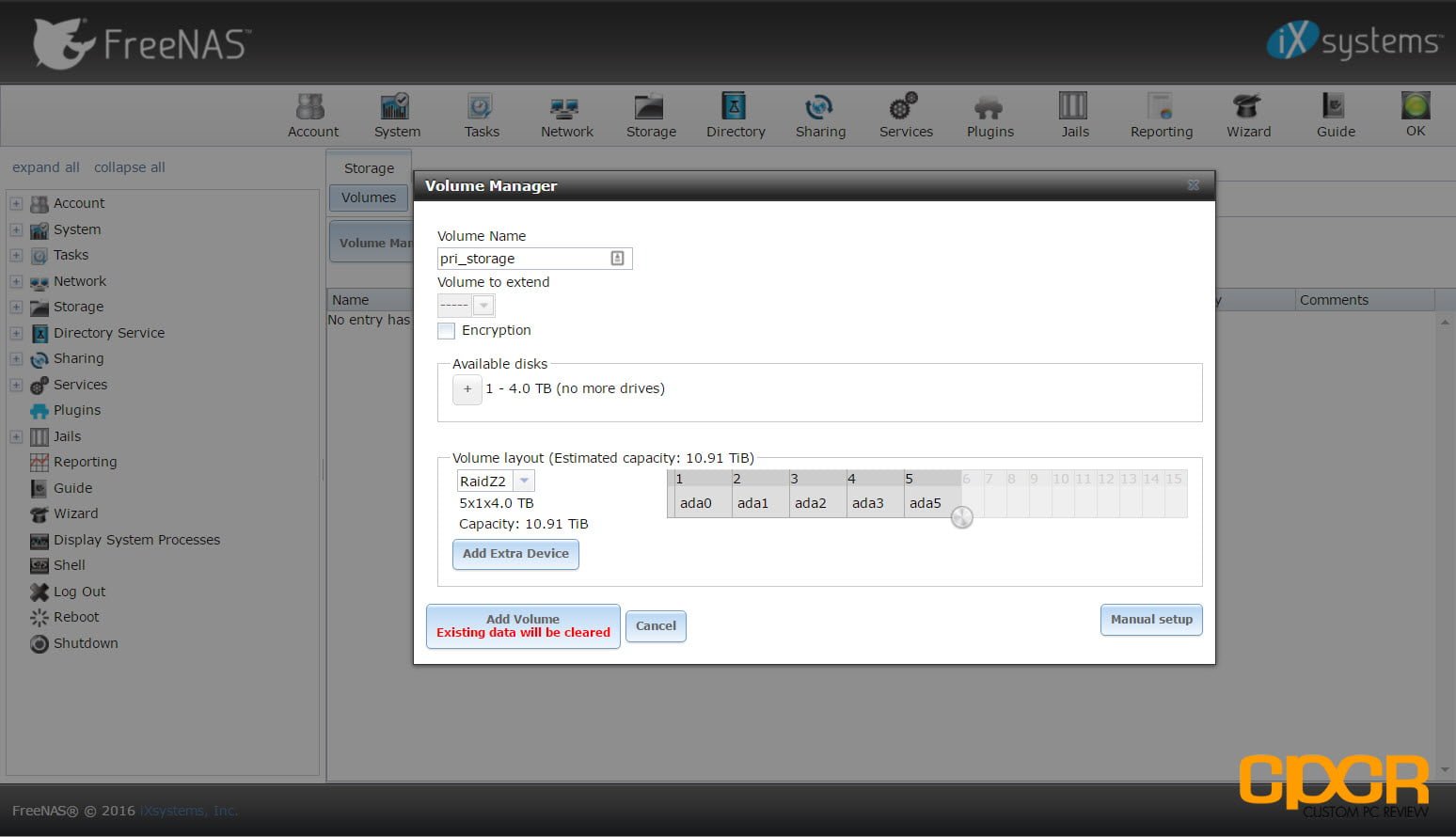The image size is (1456, 837).
Task: Open the RaidZ2 layout type dropdown
Action: (x=524, y=481)
